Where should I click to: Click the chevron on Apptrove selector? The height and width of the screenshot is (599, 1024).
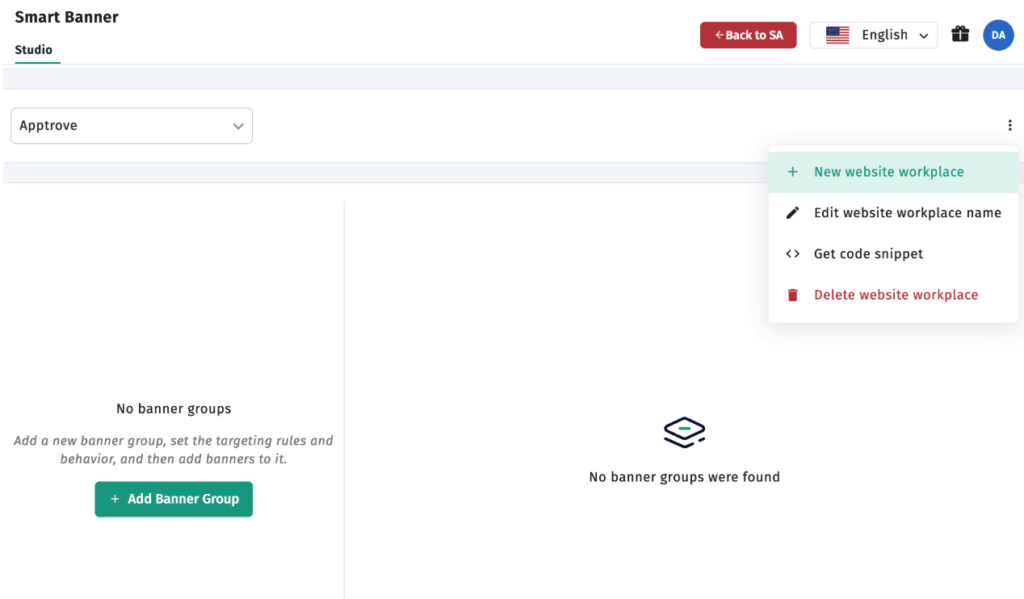click(x=238, y=126)
